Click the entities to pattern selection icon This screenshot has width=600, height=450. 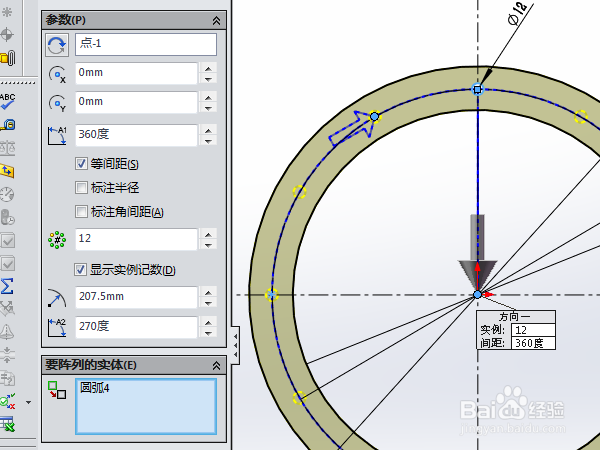(x=57, y=390)
